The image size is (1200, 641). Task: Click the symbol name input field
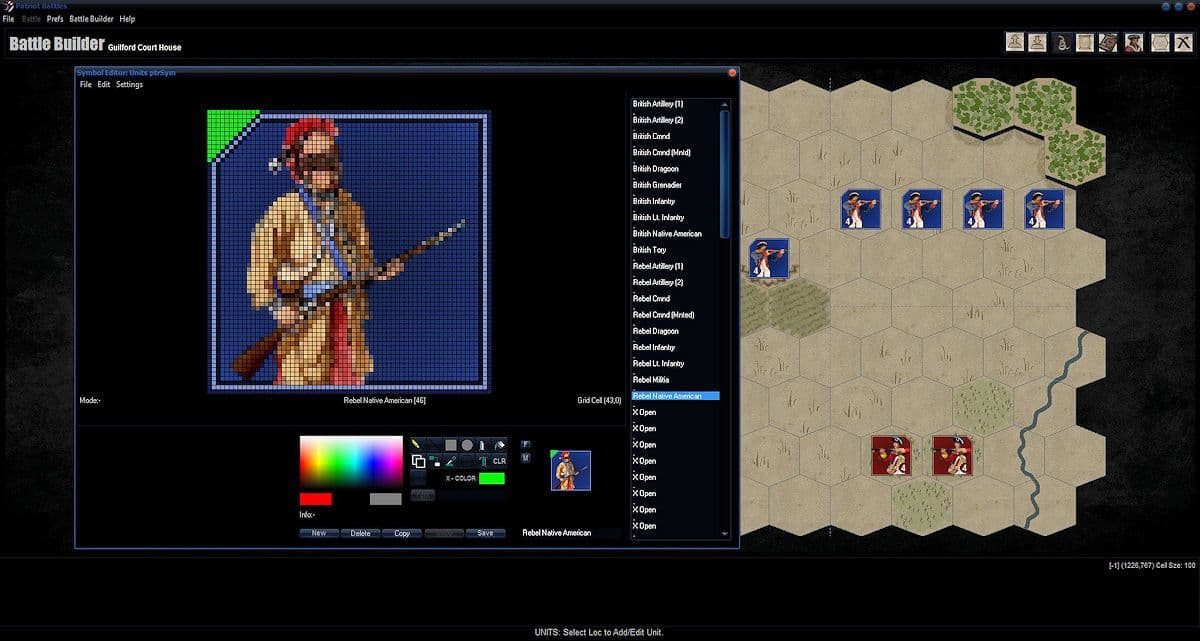[571, 533]
